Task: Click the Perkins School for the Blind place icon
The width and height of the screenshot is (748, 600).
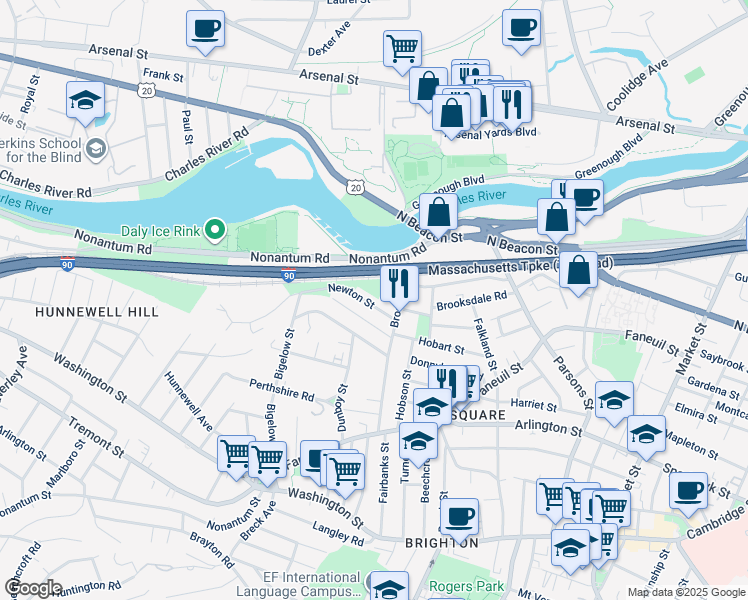Action: [x=96, y=149]
